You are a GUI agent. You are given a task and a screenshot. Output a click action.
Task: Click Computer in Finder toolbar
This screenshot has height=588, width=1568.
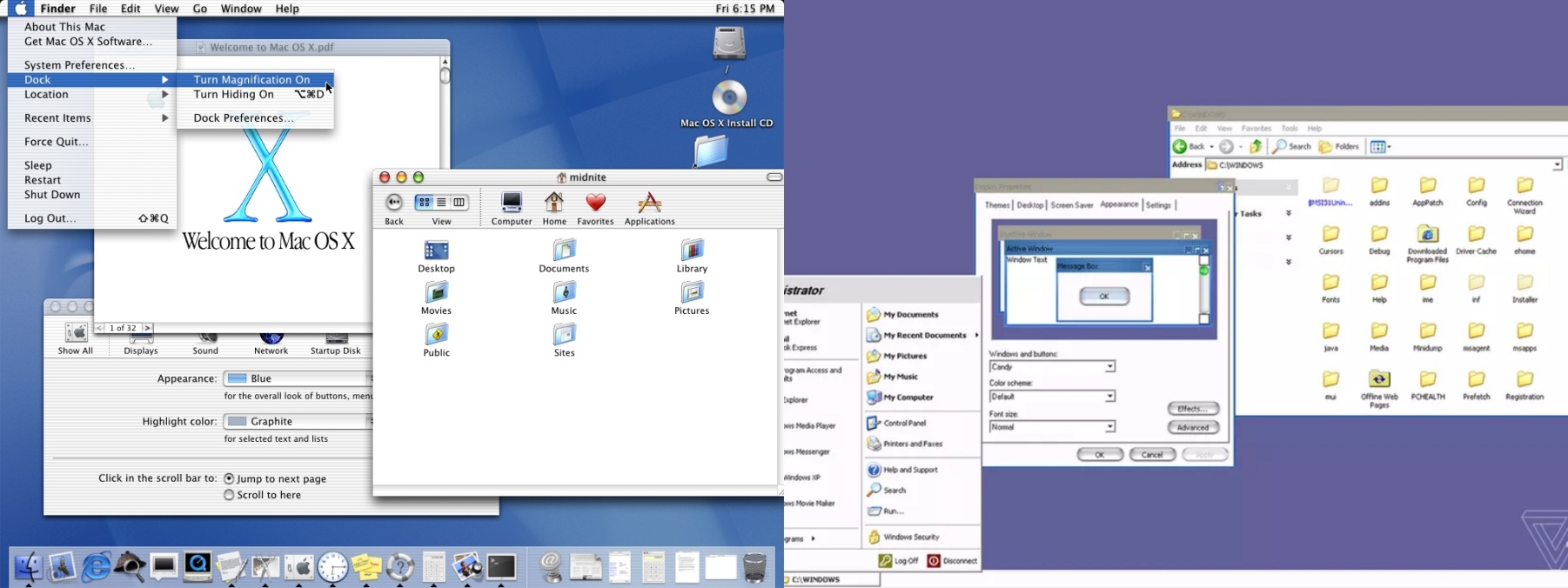tap(512, 209)
